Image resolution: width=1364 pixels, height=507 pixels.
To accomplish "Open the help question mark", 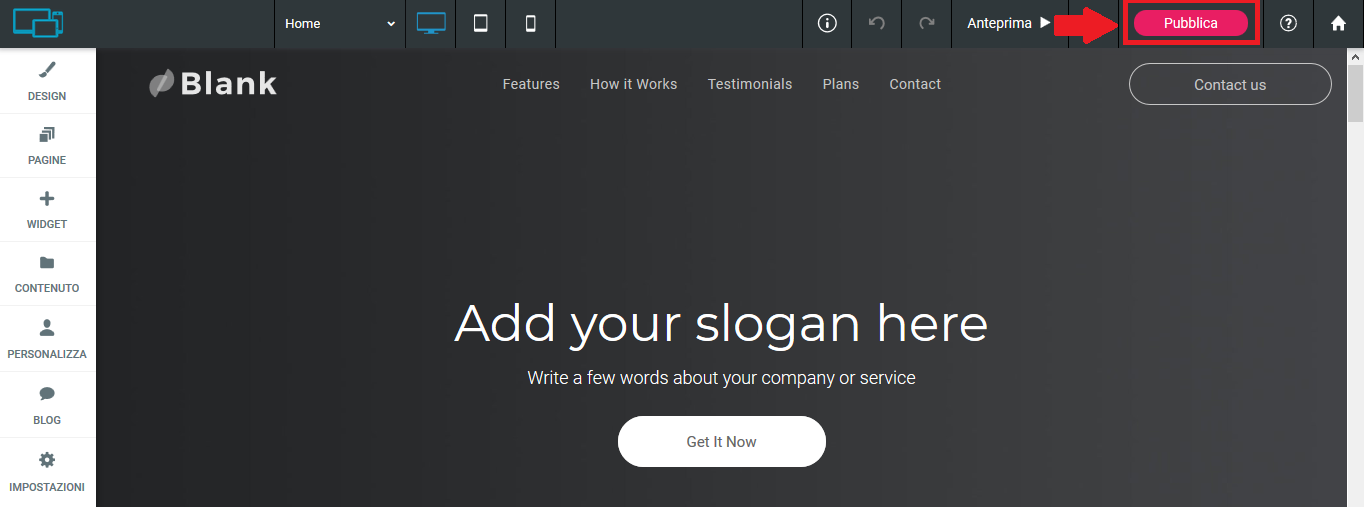I will coord(1288,23).
